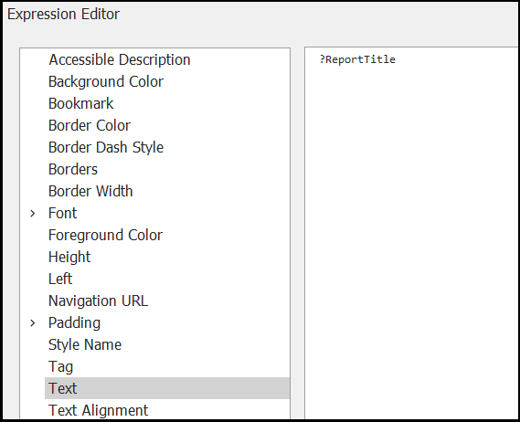Viewport: 520px width, 422px height.
Task: Choose the Bookmark property
Action: click(x=81, y=104)
